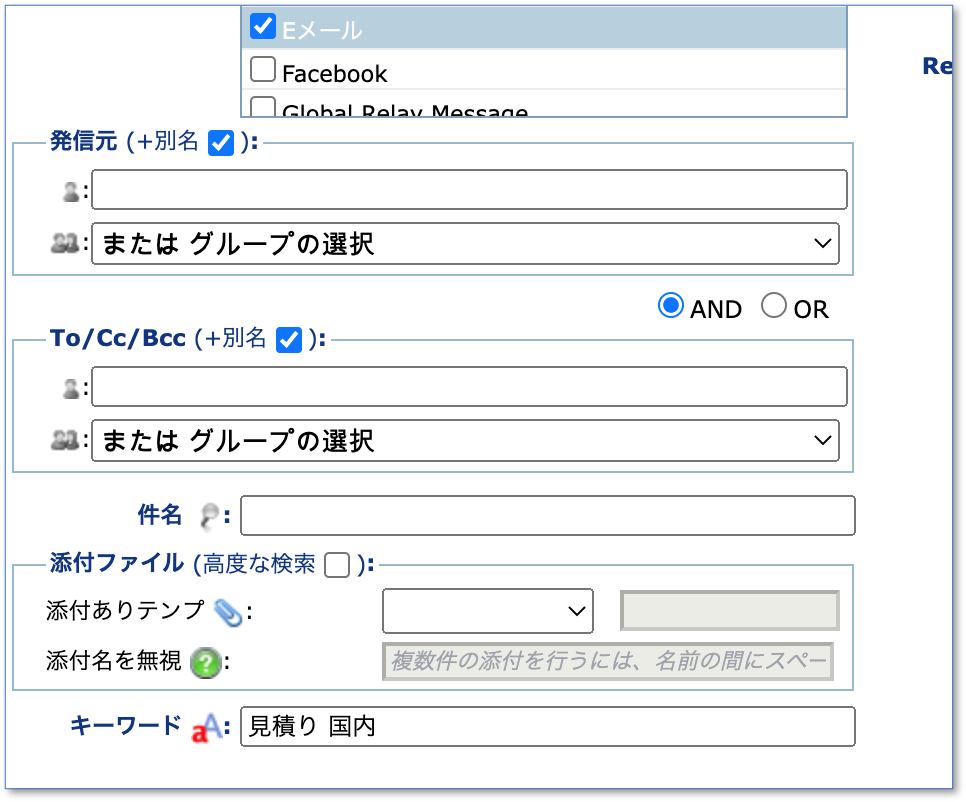Select the OR radio button
The image size is (966, 802).
(774, 306)
